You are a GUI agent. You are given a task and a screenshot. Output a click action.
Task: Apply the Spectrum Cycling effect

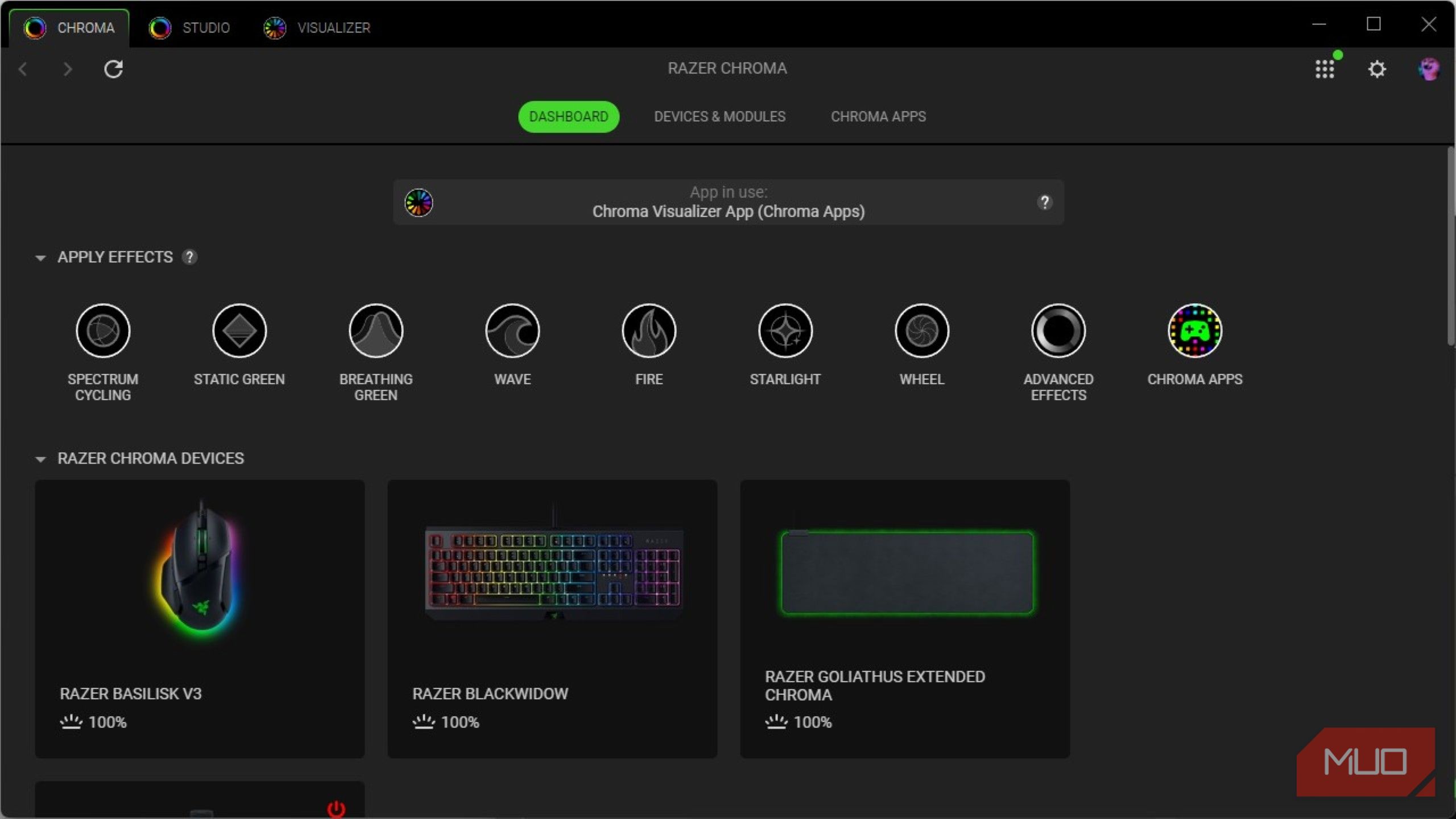(x=103, y=330)
